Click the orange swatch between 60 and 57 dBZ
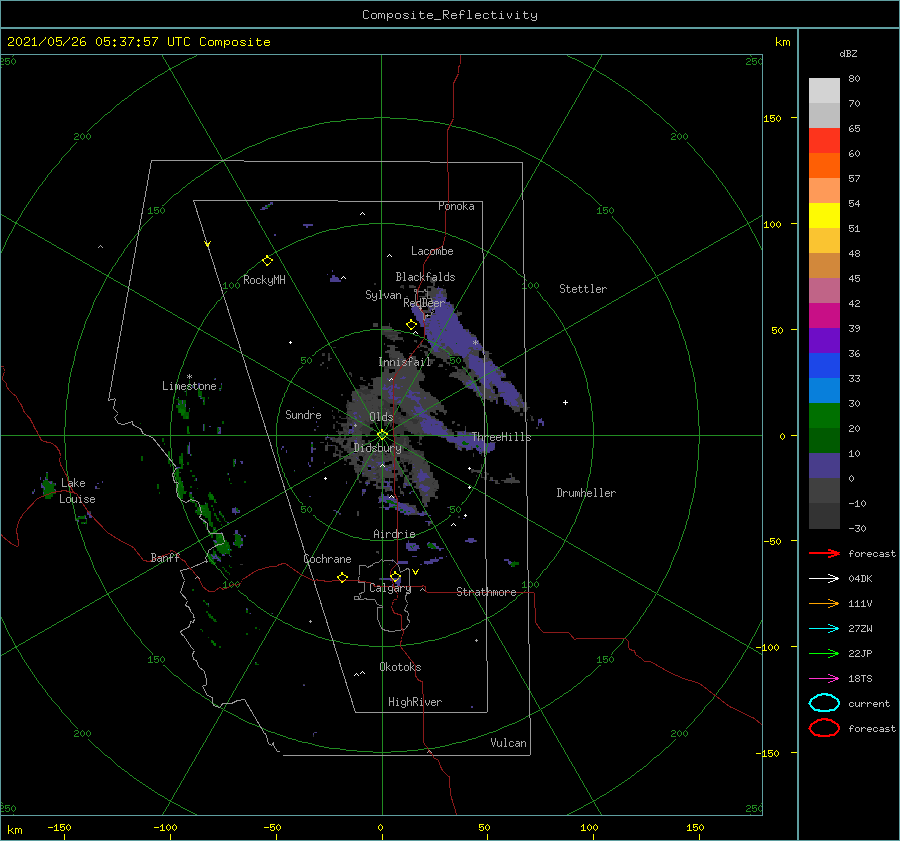Screen dimensions: 900x841 (x=824, y=166)
